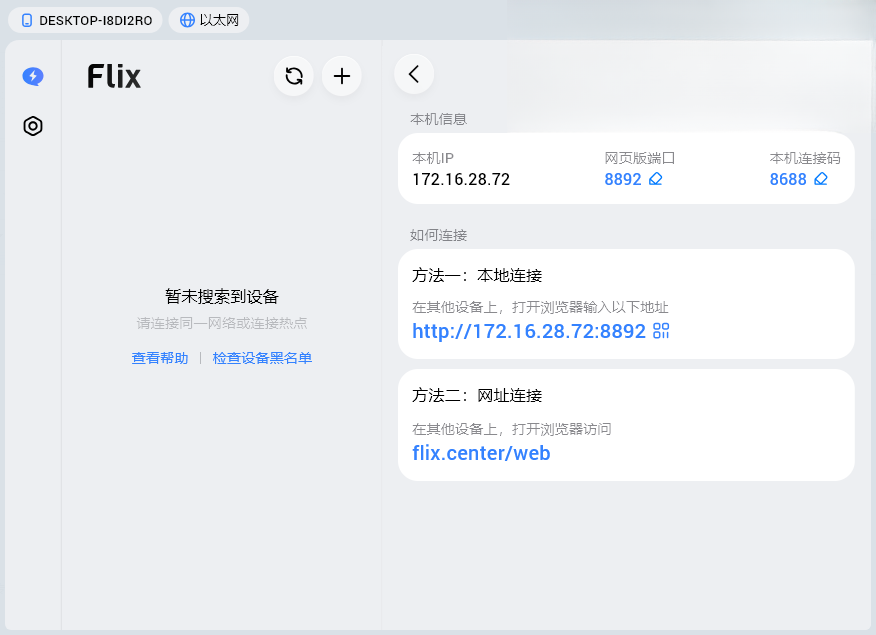Open the flix.center/web link

481,453
